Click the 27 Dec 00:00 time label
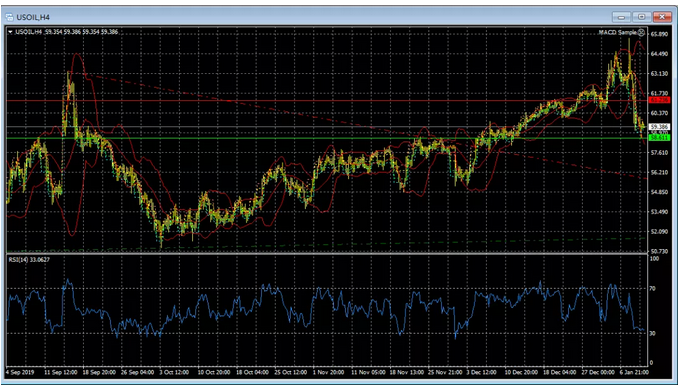684x386 pixels. [x=598, y=372]
